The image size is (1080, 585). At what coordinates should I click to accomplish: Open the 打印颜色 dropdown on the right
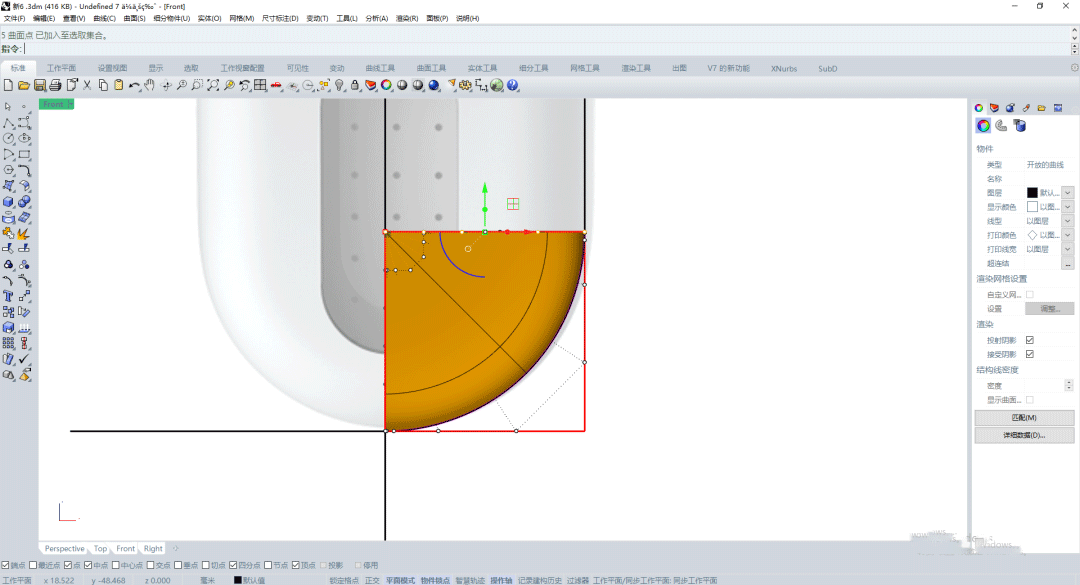pyautogui.click(x=1067, y=235)
